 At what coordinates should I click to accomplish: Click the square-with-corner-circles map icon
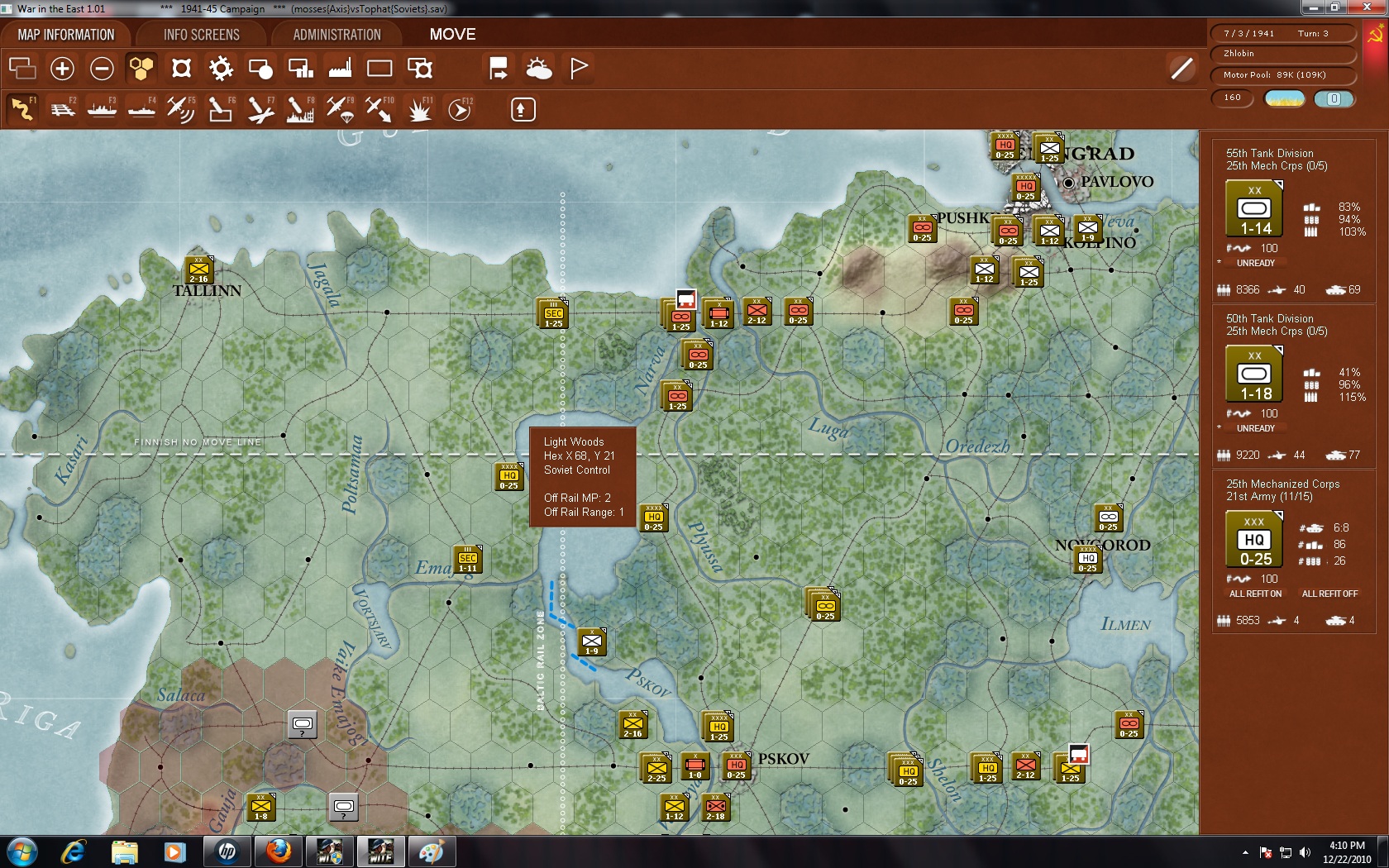click(x=181, y=68)
